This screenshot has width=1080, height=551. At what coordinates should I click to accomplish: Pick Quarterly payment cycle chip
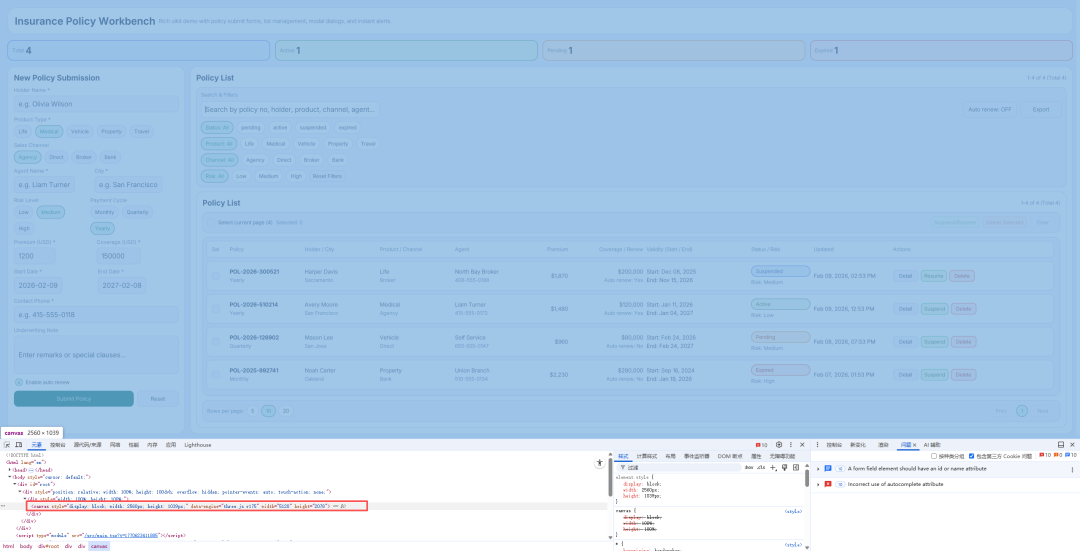pos(137,212)
